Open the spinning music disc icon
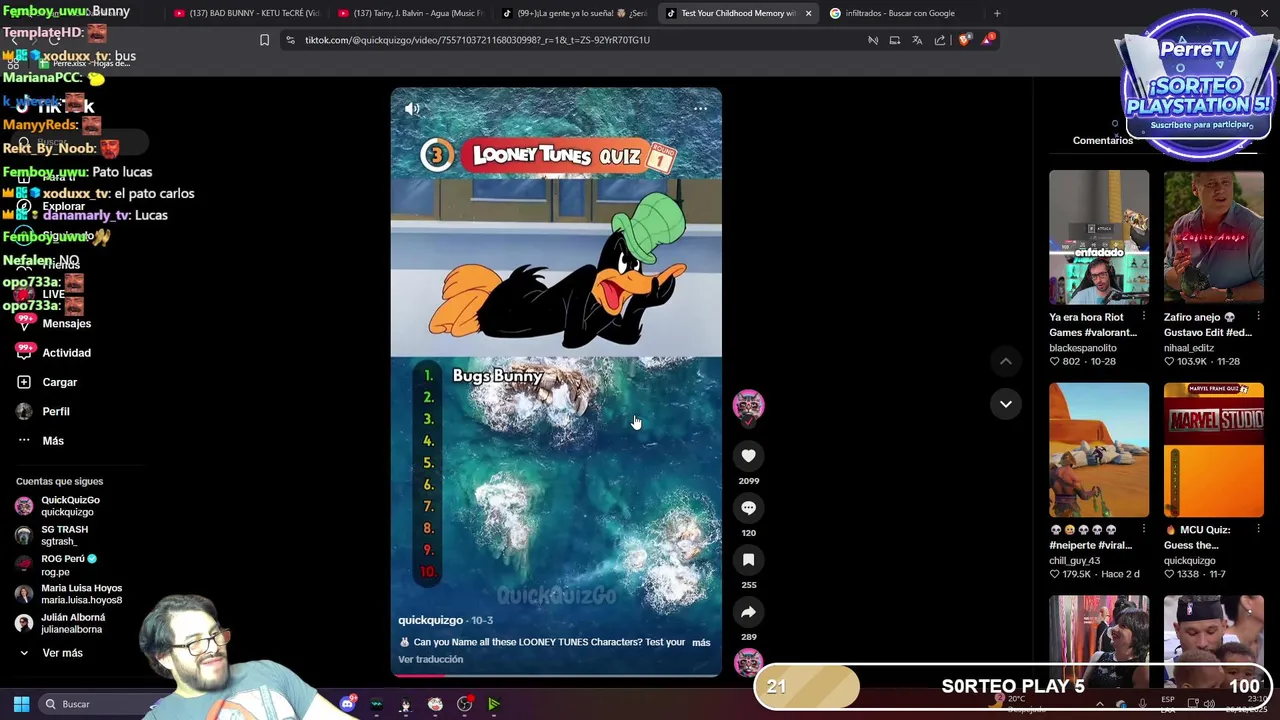1280x720 pixels. tap(748, 662)
